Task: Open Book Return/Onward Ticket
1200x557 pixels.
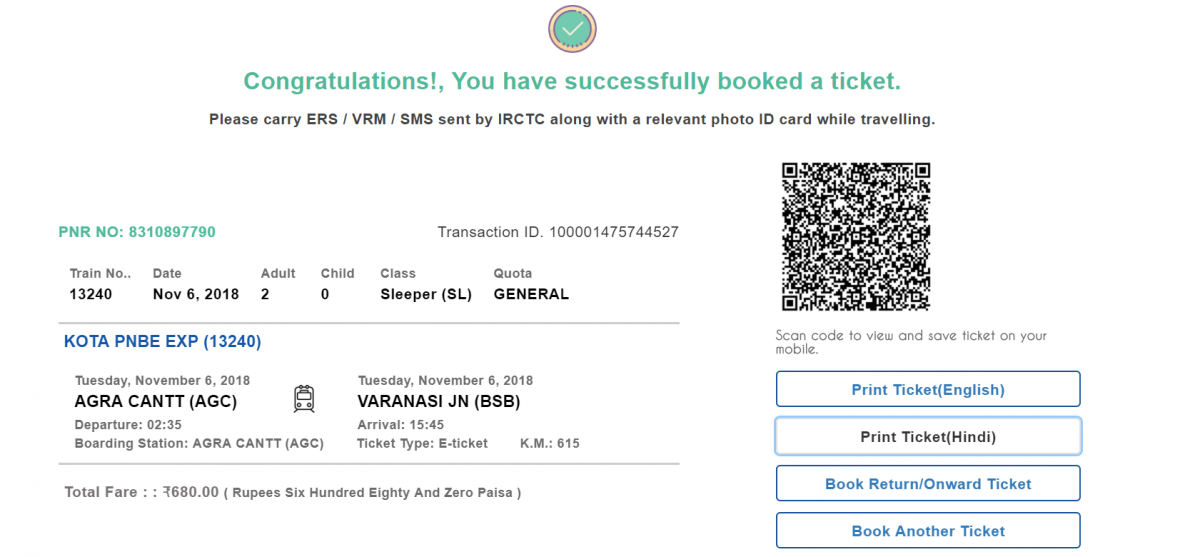Action: 928,484
